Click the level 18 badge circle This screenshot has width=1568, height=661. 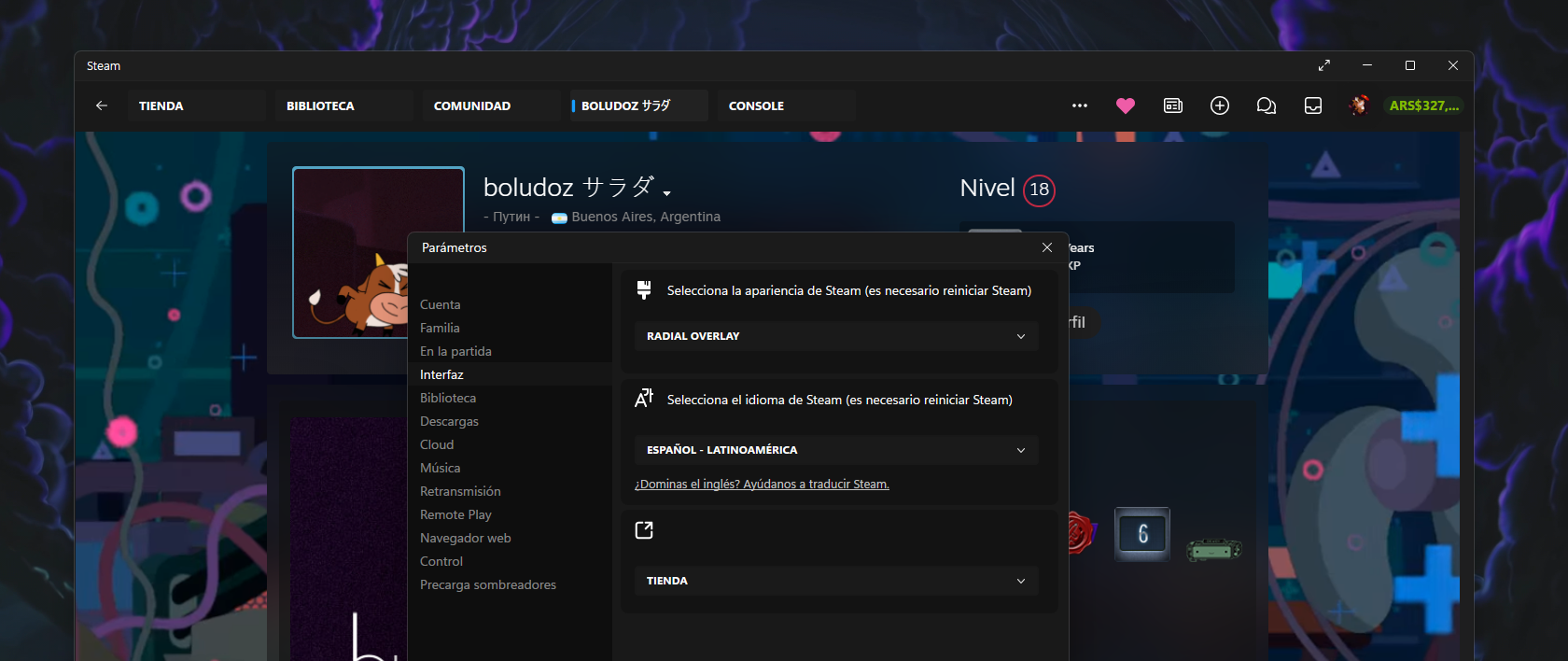[x=1039, y=190]
